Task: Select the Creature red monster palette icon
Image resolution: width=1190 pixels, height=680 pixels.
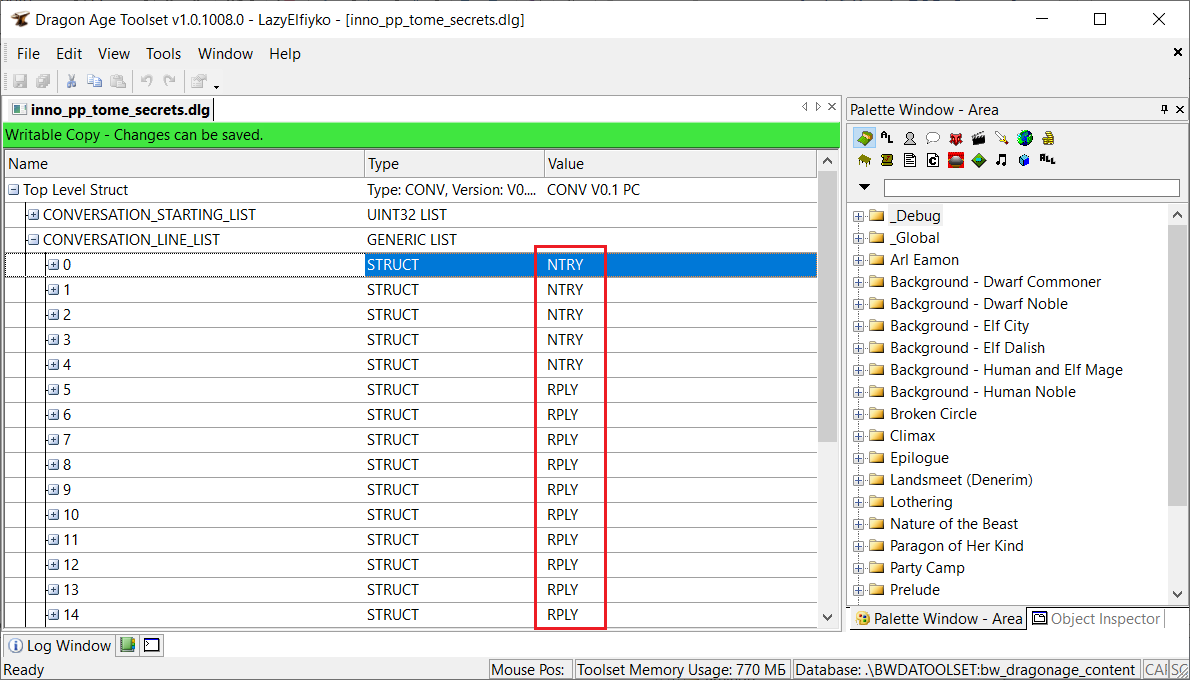Action: click(956, 138)
